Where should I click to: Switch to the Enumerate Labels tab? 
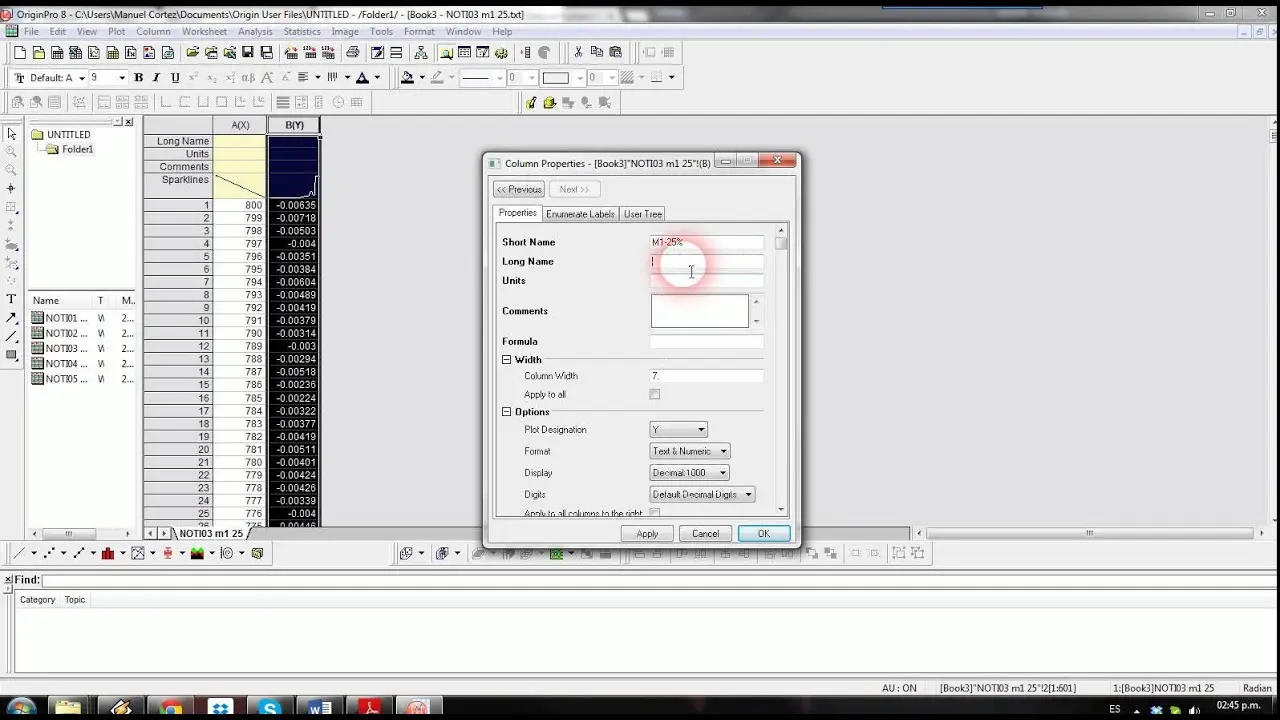tap(580, 214)
